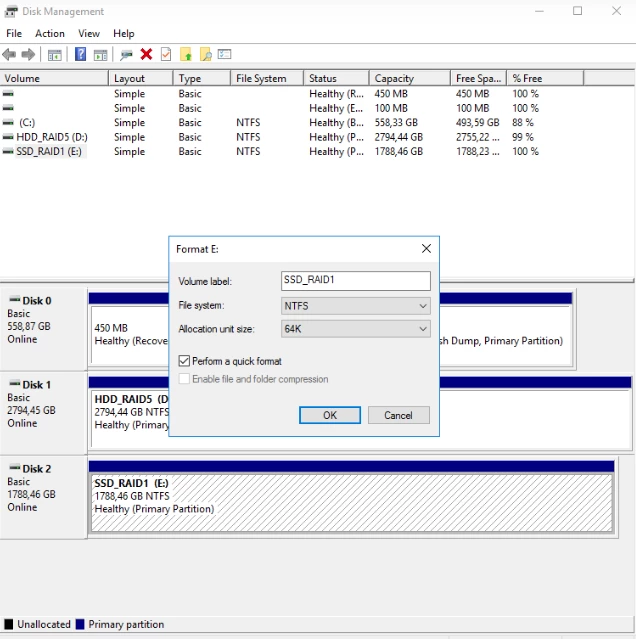636x639 pixels.
Task: Open the Action menu
Action: tap(50, 33)
